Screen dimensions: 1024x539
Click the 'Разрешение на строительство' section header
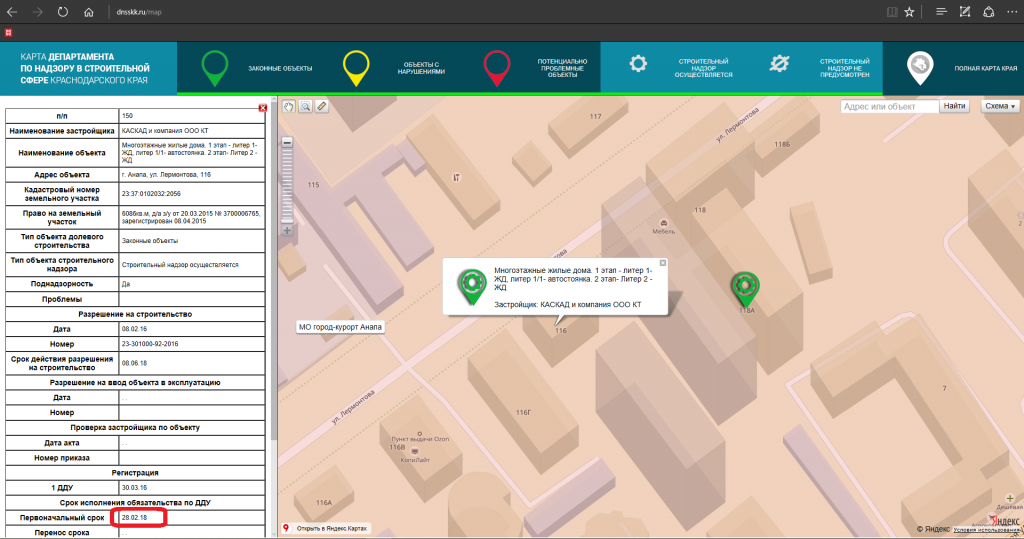point(135,314)
